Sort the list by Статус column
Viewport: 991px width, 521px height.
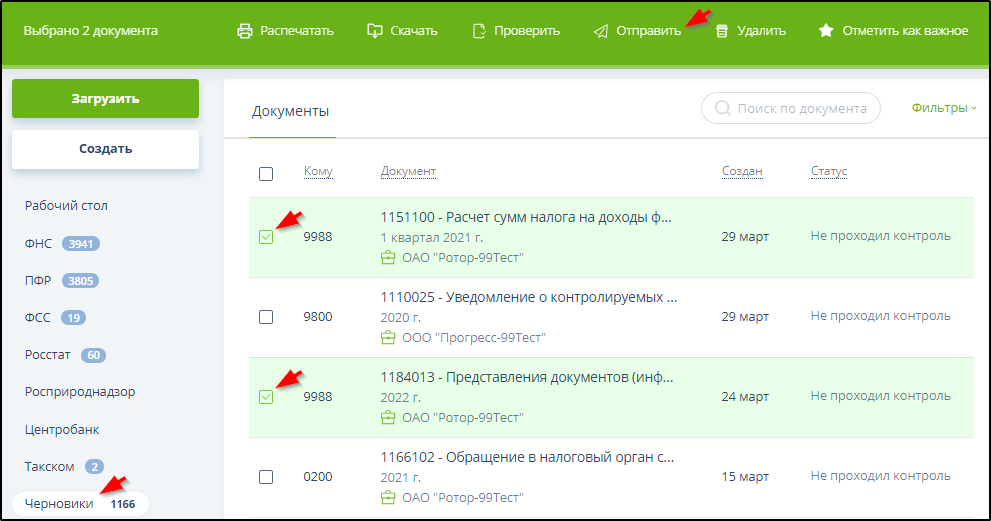pos(829,172)
